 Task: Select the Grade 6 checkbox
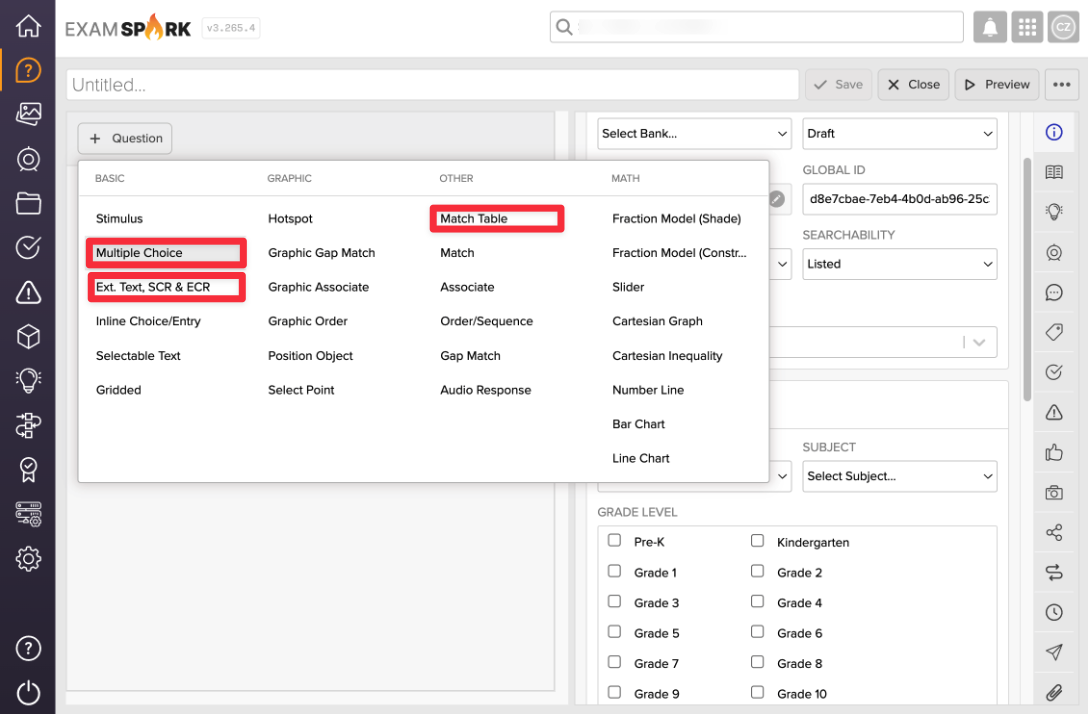(757, 632)
